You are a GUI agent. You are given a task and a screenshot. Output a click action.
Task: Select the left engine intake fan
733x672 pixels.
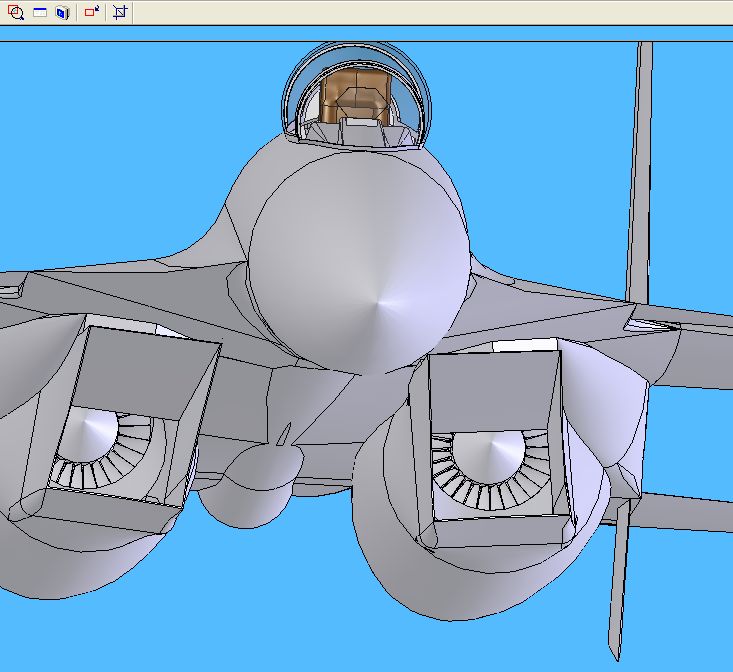101,450
